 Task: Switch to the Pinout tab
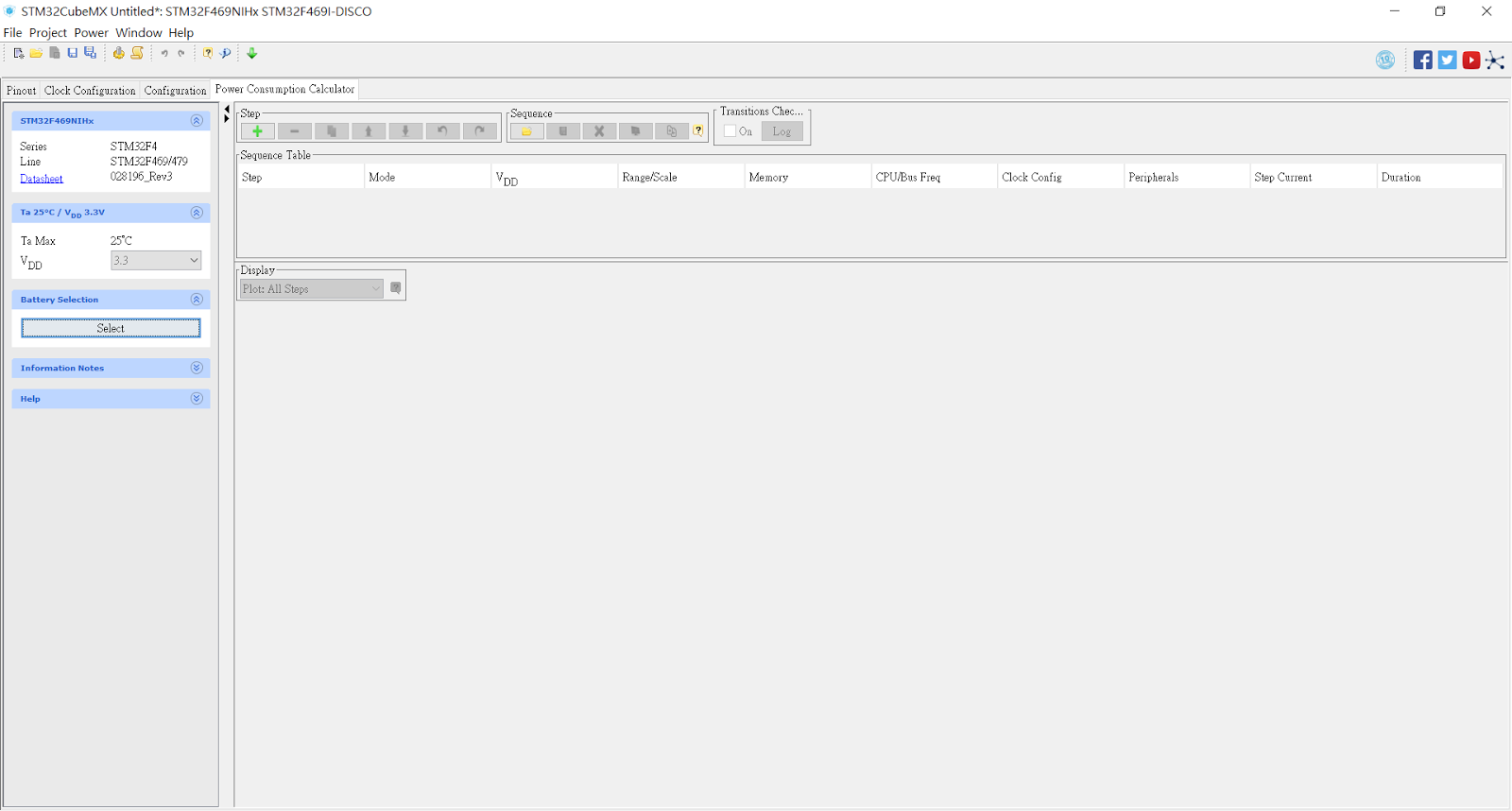[21, 91]
